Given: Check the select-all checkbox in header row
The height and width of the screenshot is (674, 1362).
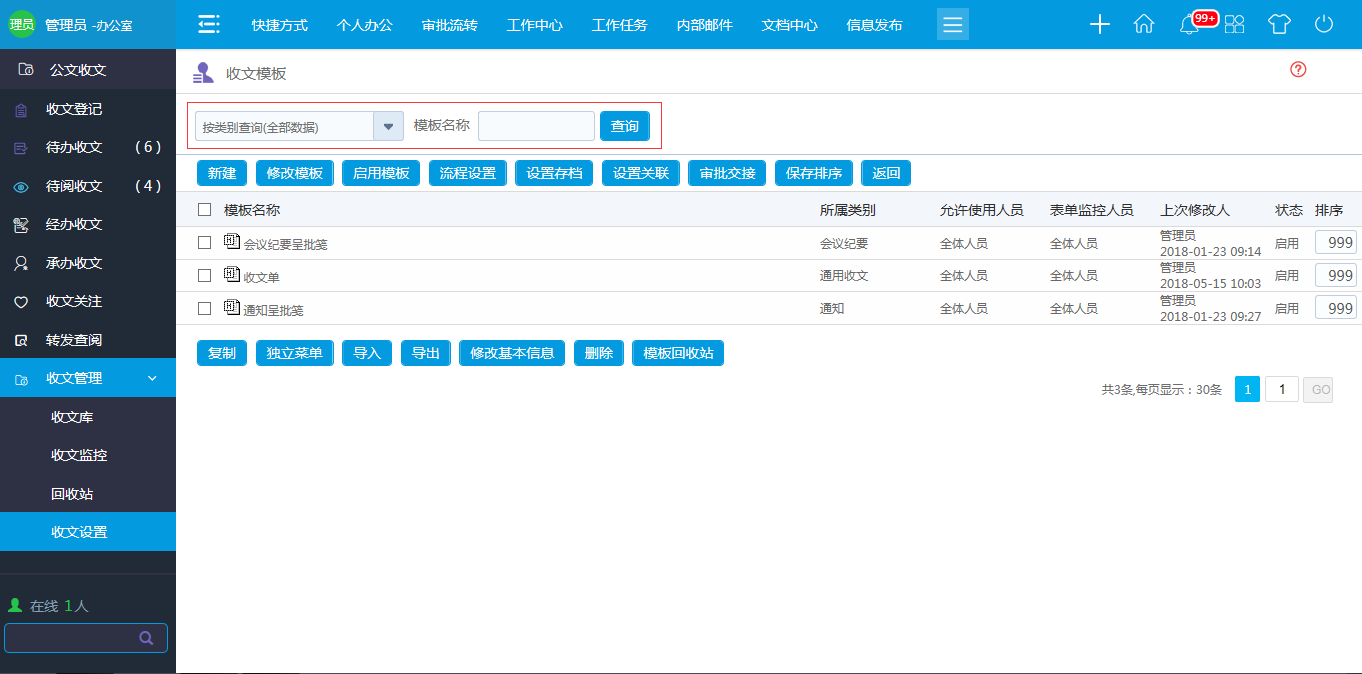Looking at the screenshot, I should 205,209.
